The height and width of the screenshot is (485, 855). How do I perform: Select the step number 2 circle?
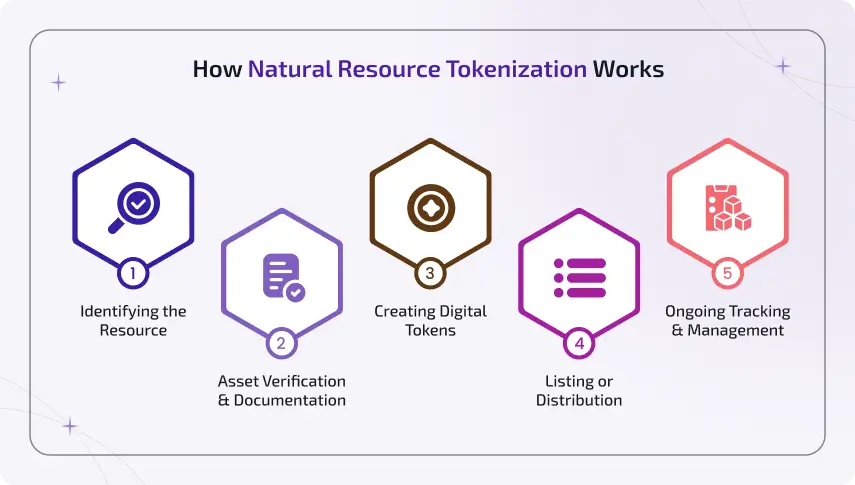click(x=281, y=343)
